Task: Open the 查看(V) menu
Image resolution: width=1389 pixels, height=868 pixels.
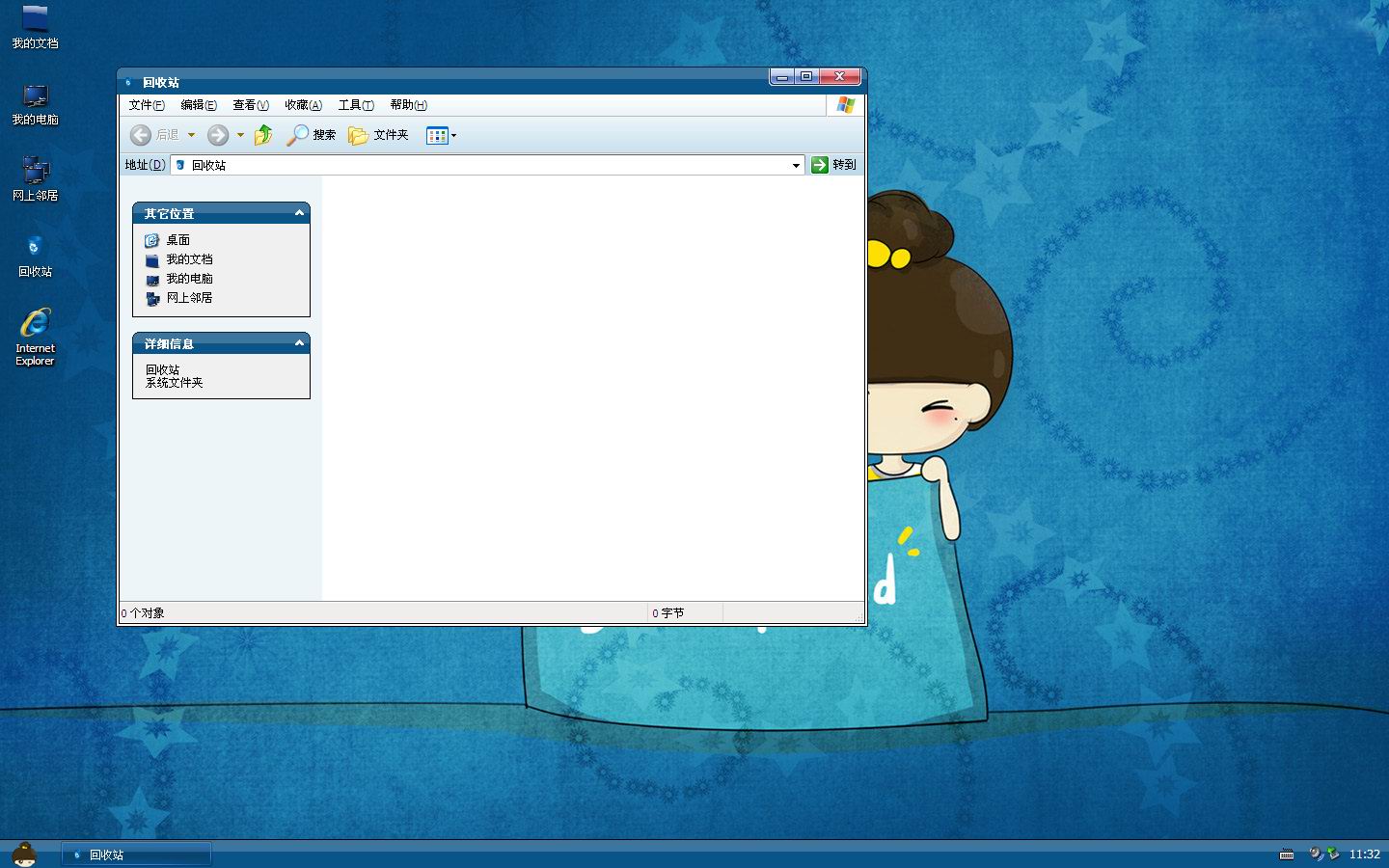Action: click(x=251, y=105)
